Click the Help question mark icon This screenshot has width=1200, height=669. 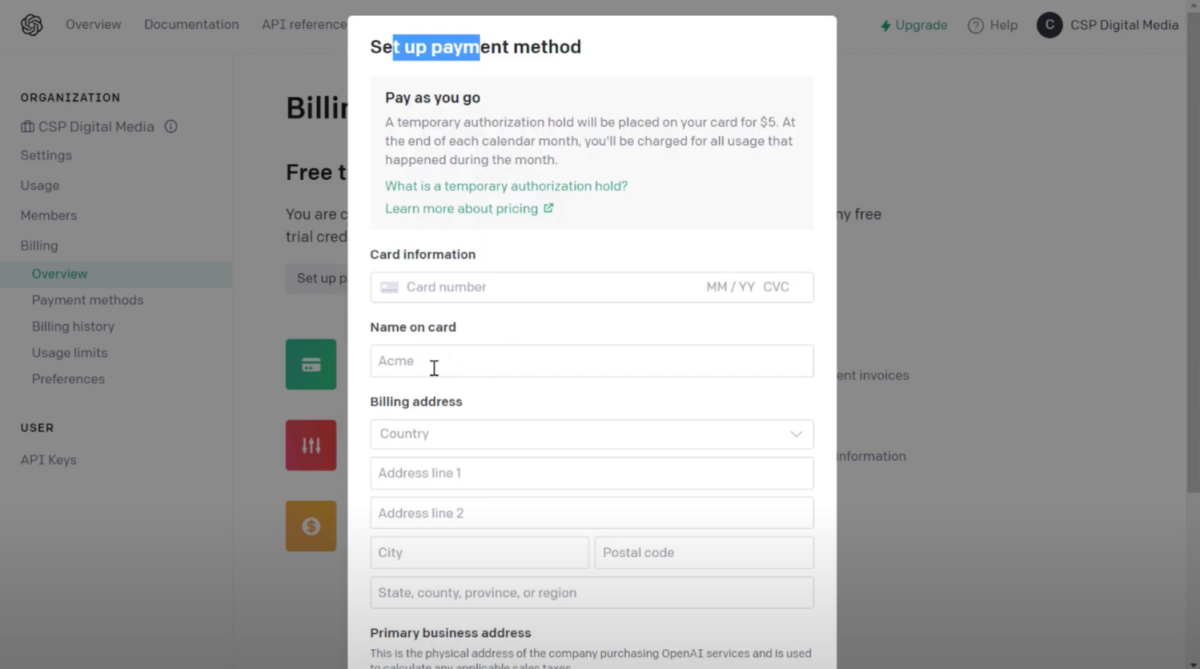976,26
